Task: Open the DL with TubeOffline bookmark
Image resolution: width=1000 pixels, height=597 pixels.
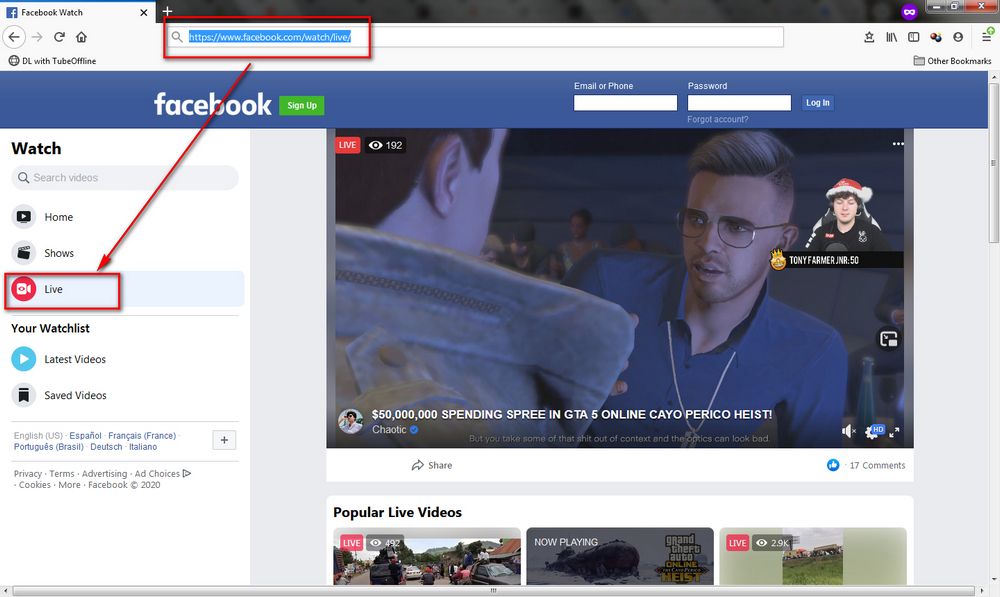Action: coord(52,61)
